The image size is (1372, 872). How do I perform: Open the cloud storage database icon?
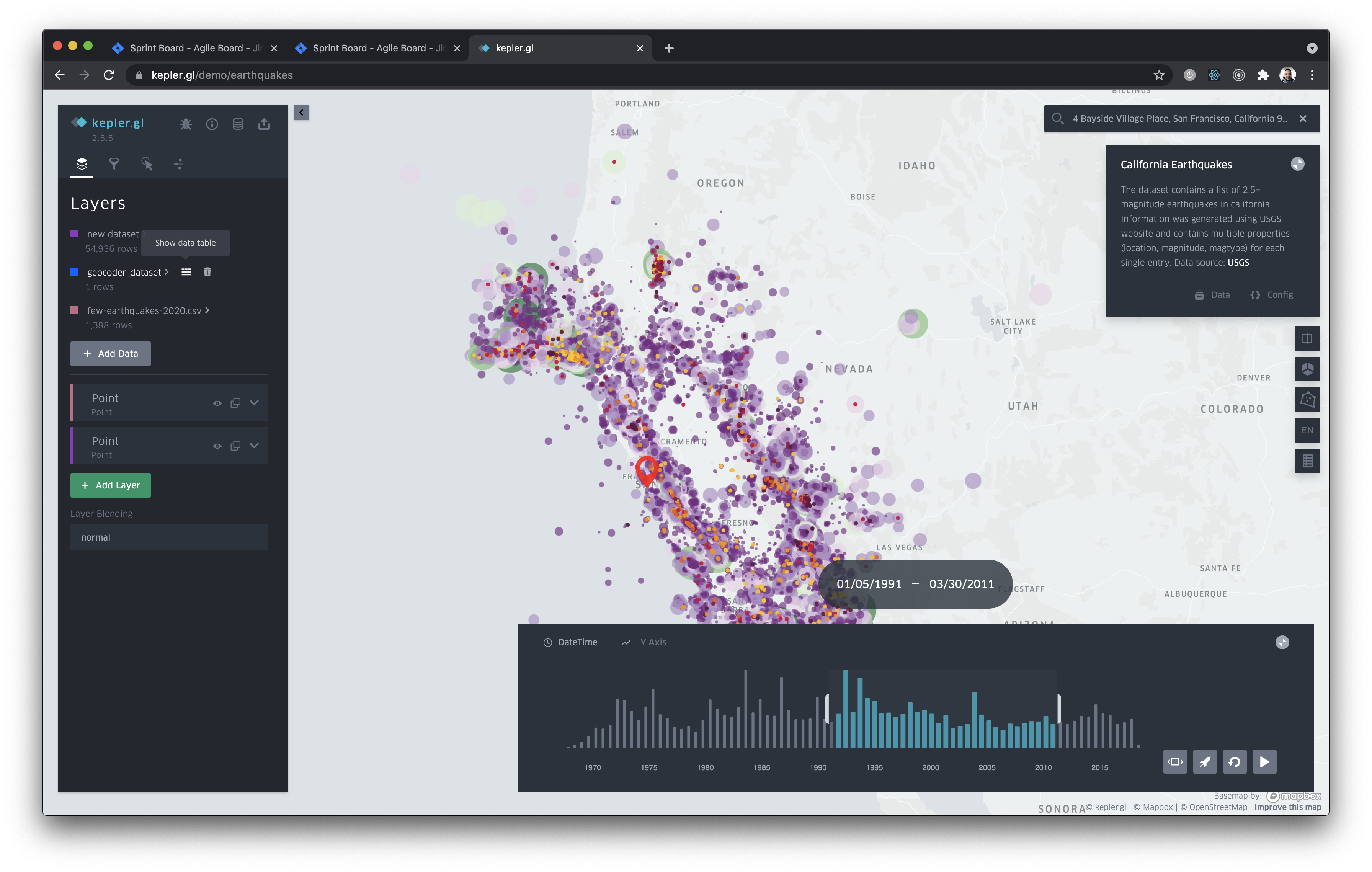click(x=238, y=124)
